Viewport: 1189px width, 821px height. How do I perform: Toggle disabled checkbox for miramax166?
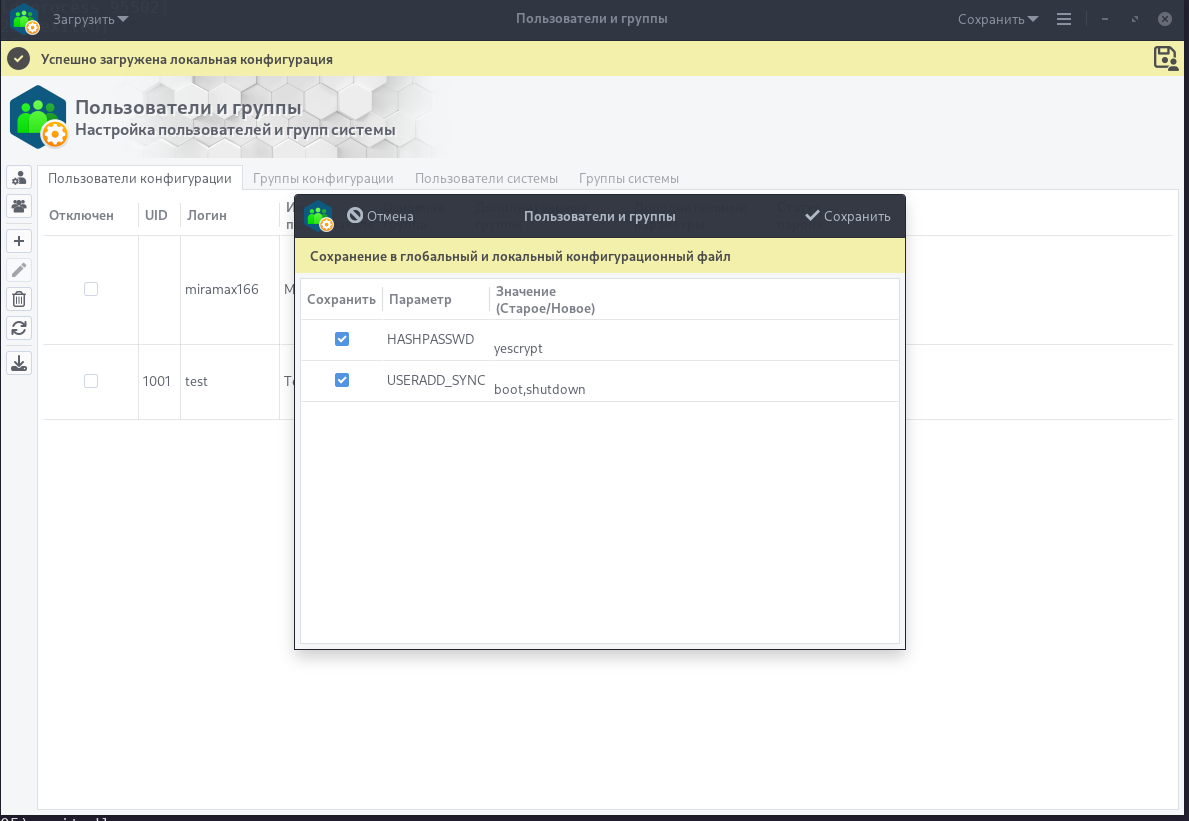(x=91, y=289)
